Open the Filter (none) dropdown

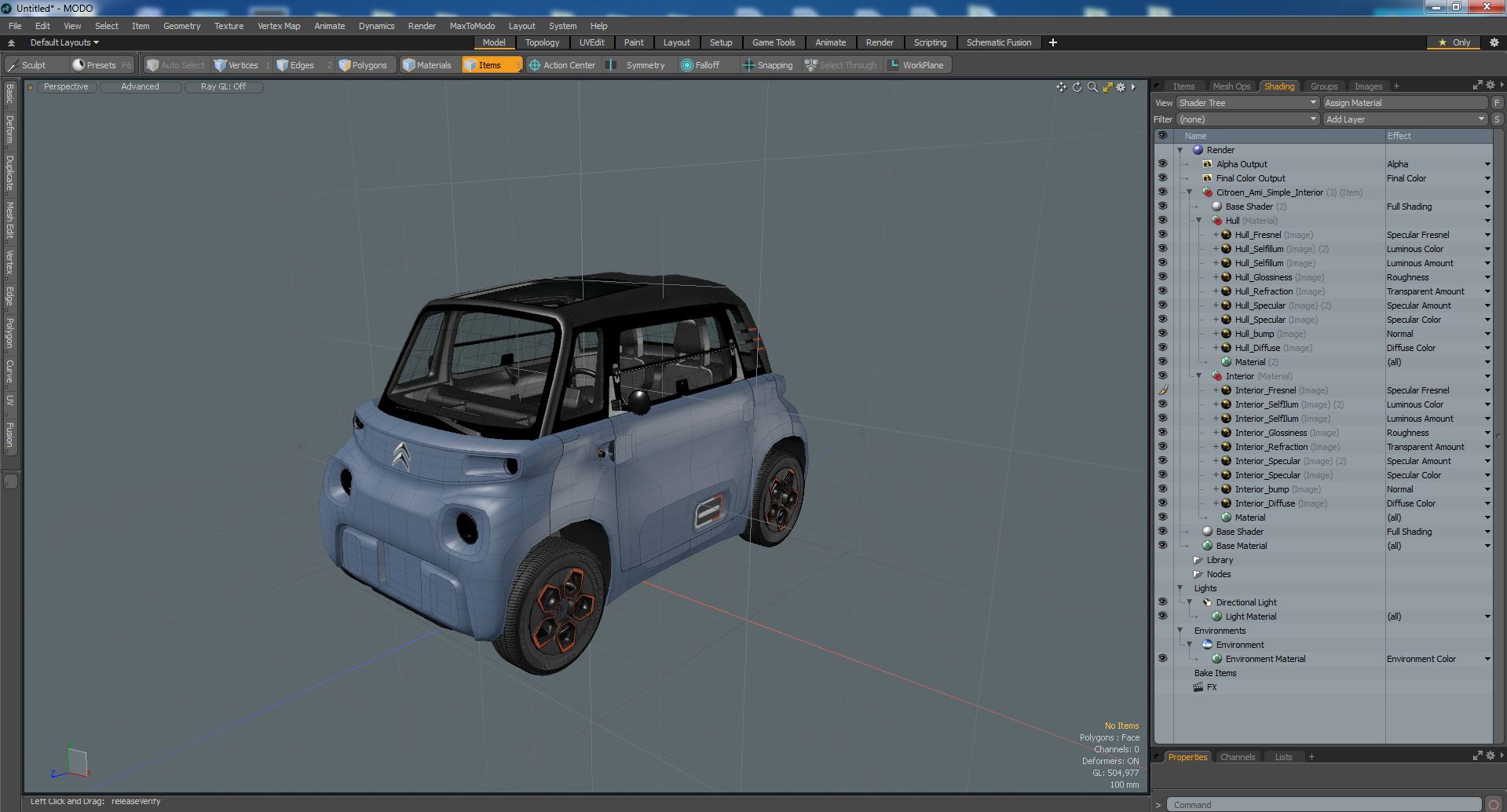pos(1247,119)
